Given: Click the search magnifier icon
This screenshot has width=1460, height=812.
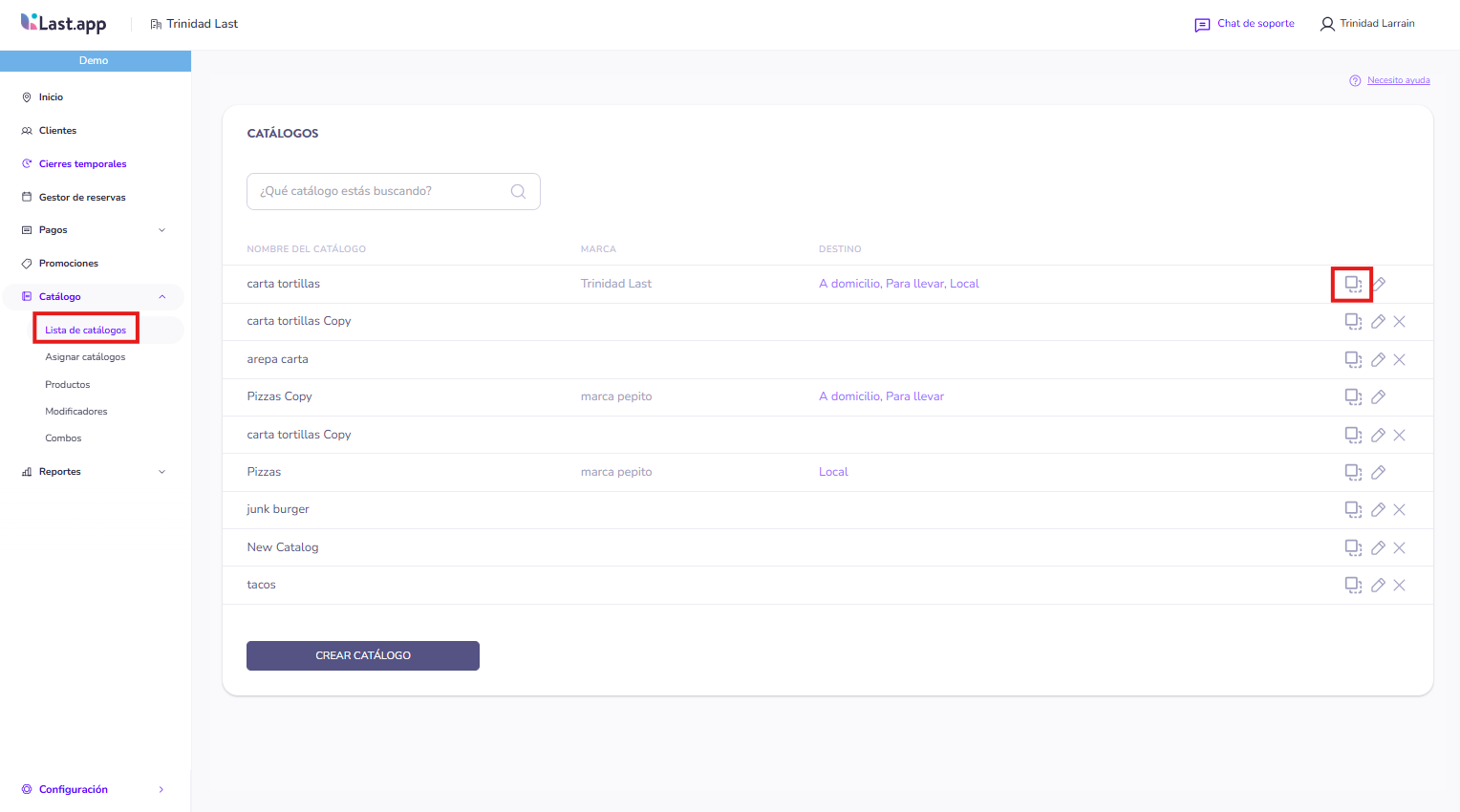Looking at the screenshot, I should pos(518,191).
